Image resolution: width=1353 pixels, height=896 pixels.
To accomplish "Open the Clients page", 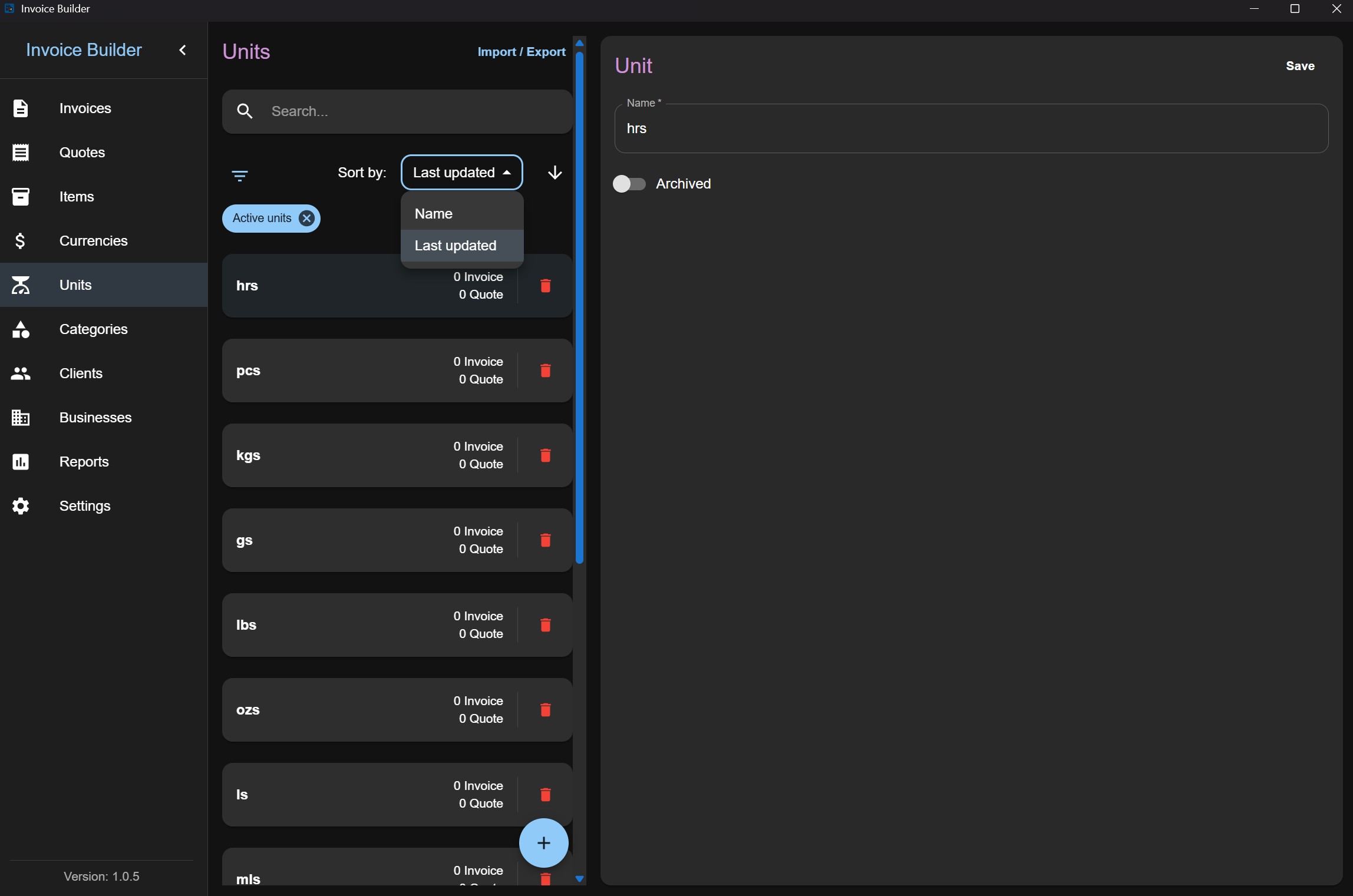I will 104,373.
